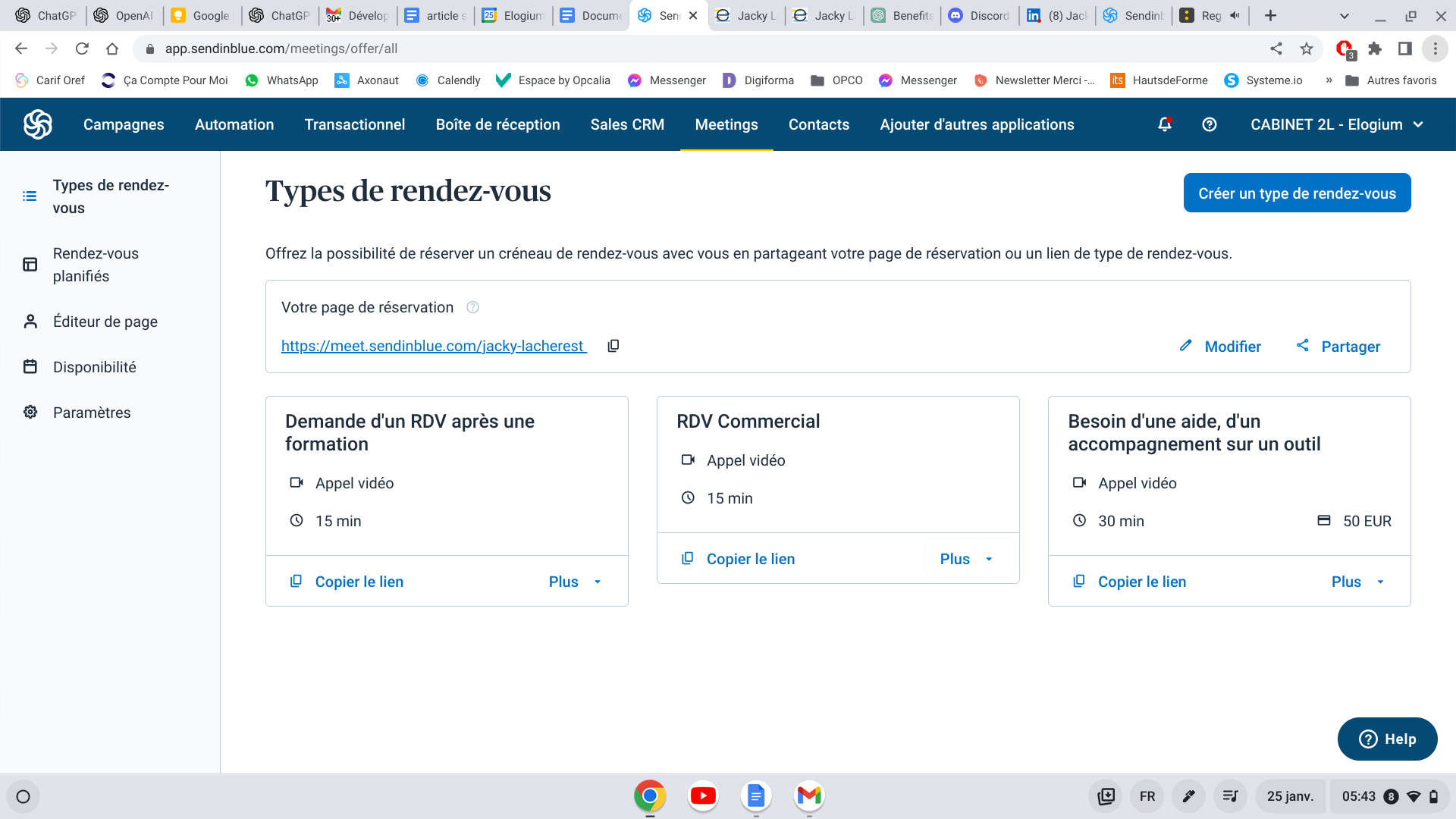Viewport: 1456px width, 819px height.
Task: Open Boîte de réception
Action: 497,124
